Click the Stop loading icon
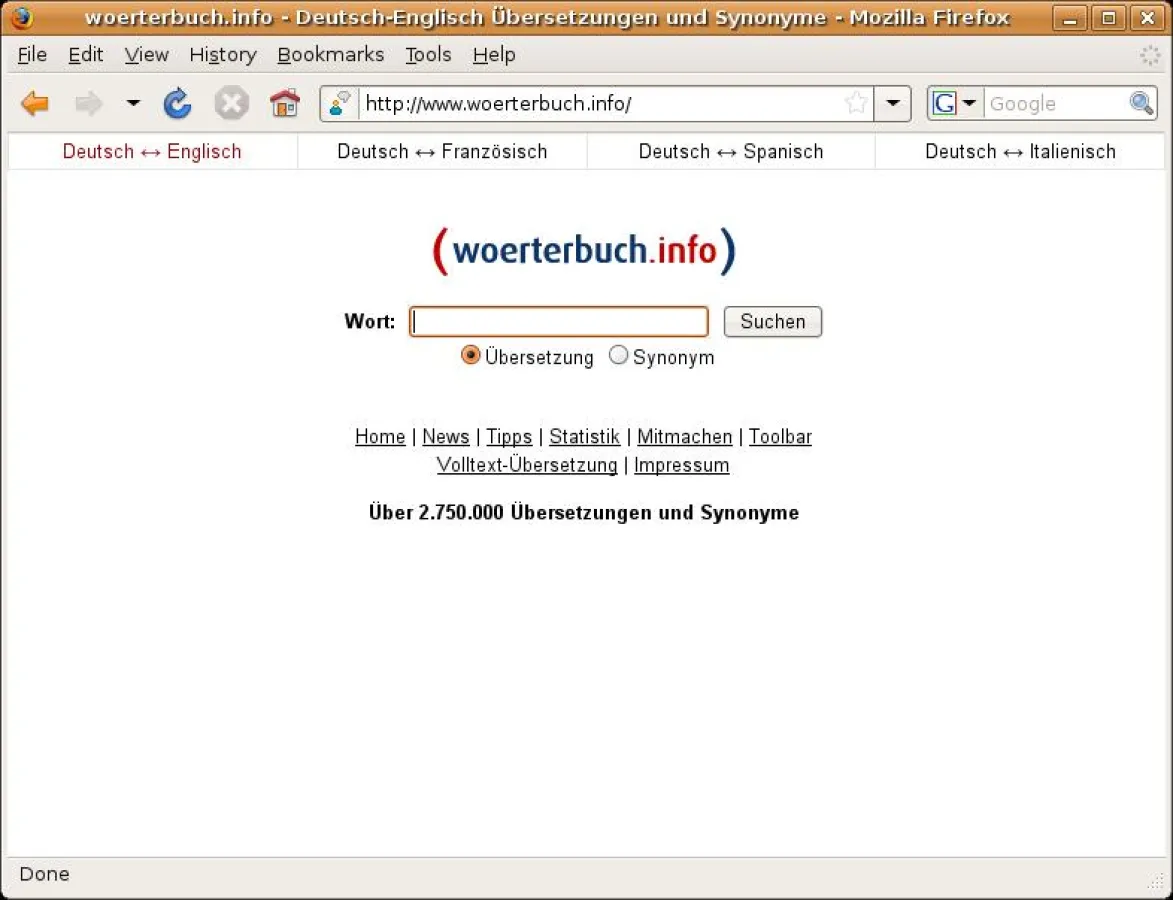Viewport: 1173px width, 900px height. click(231, 103)
